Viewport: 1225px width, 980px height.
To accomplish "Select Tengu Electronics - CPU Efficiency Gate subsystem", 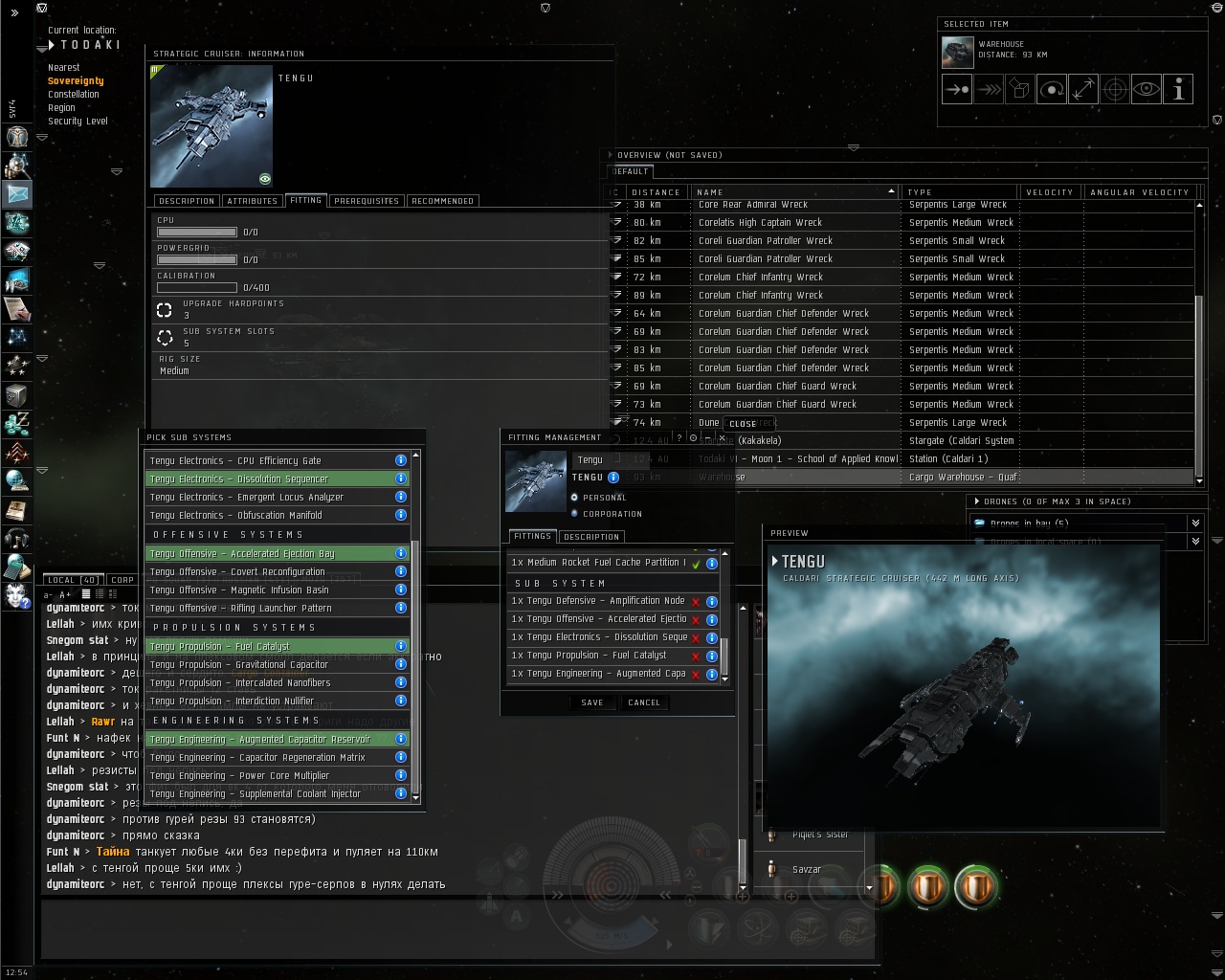I will [x=277, y=460].
